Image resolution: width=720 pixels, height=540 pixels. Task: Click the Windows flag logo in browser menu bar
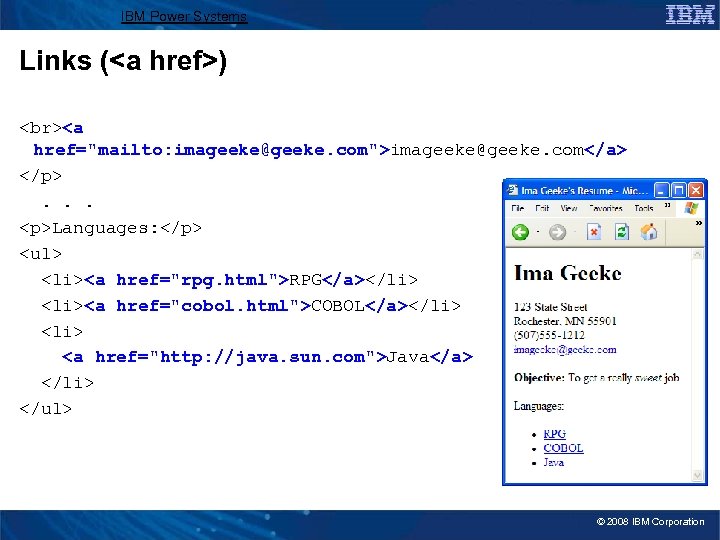(x=691, y=208)
